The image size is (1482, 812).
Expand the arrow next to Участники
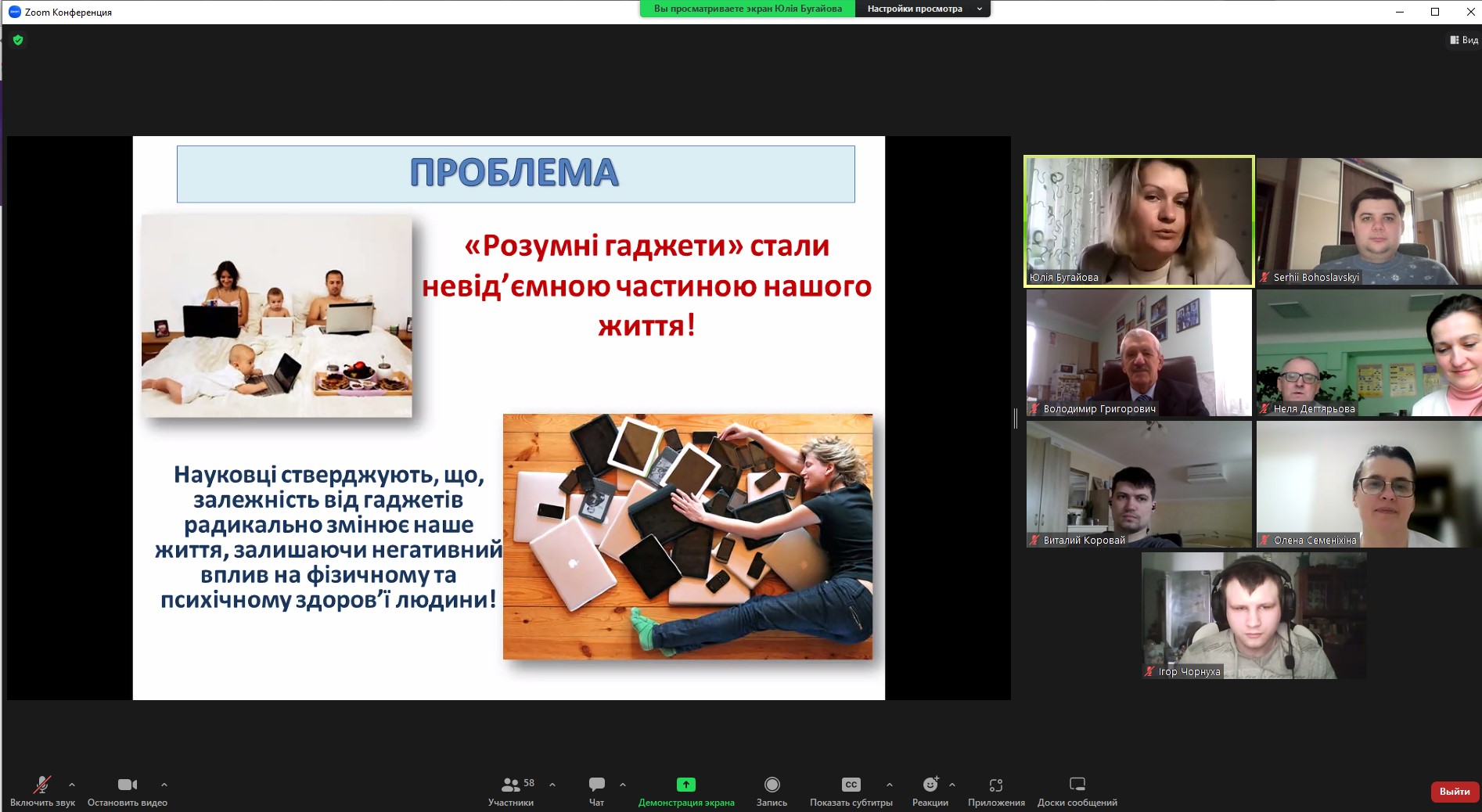[552, 785]
